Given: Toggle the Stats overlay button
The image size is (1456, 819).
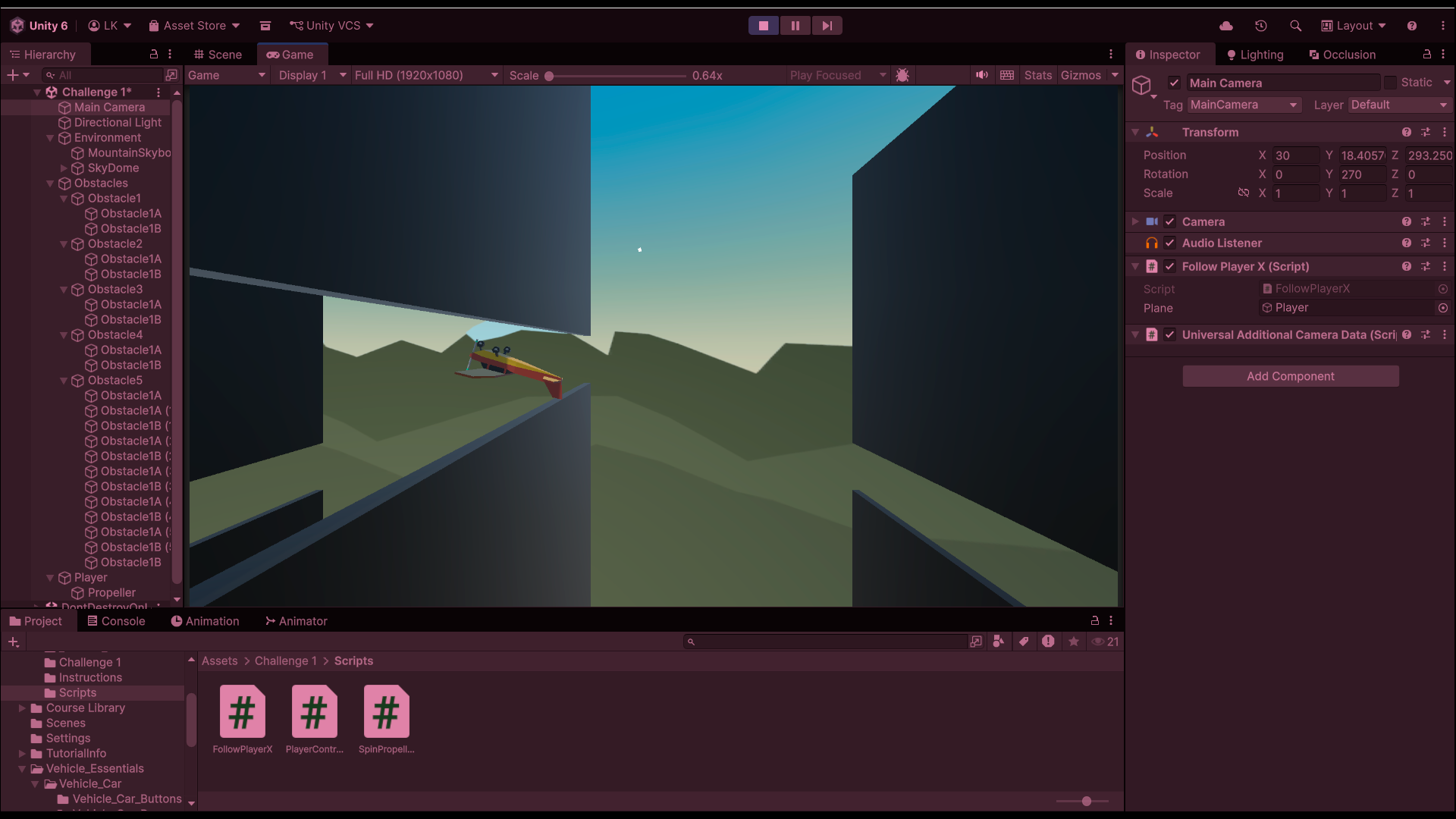Looking at the screenshot, I should [1037, 75].
